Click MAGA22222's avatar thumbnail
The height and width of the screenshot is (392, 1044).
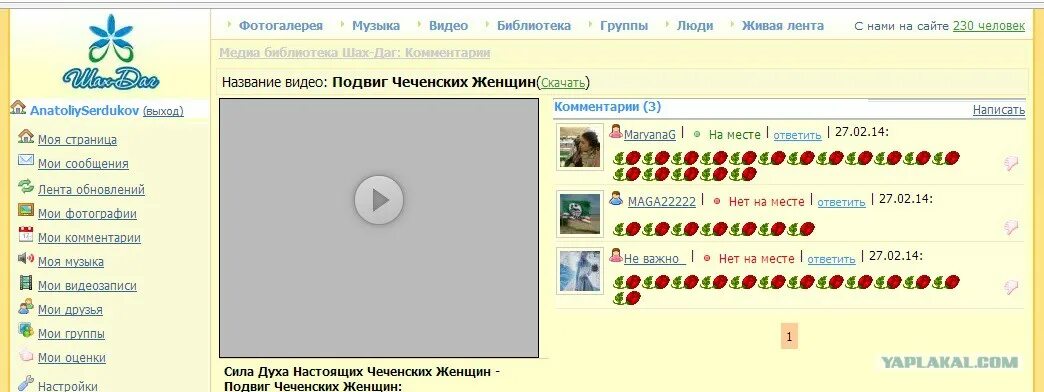click(580, 213)
